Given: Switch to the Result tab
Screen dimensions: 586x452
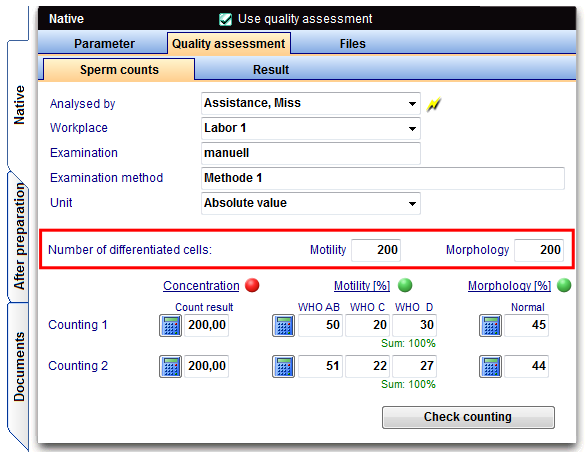Looking at the screenshot, I should tap(271, 70).
